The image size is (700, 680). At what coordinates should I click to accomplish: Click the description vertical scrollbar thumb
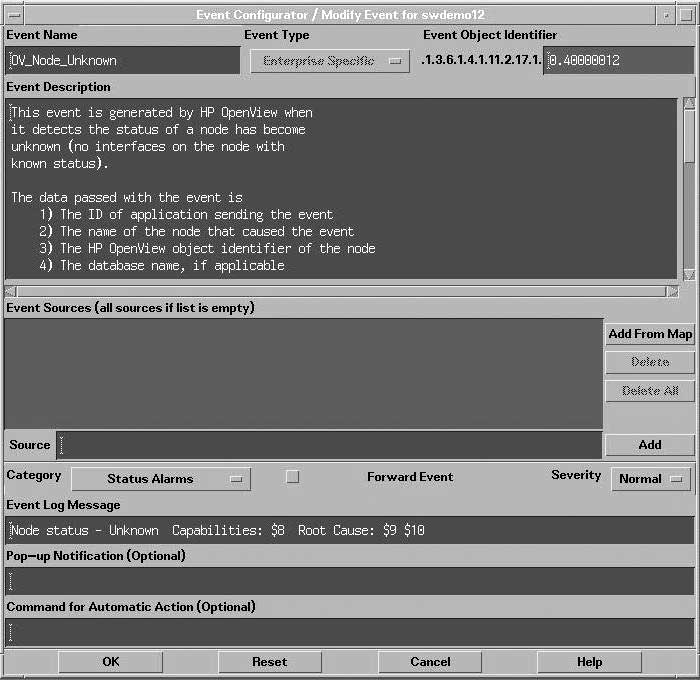click(689, 136)
